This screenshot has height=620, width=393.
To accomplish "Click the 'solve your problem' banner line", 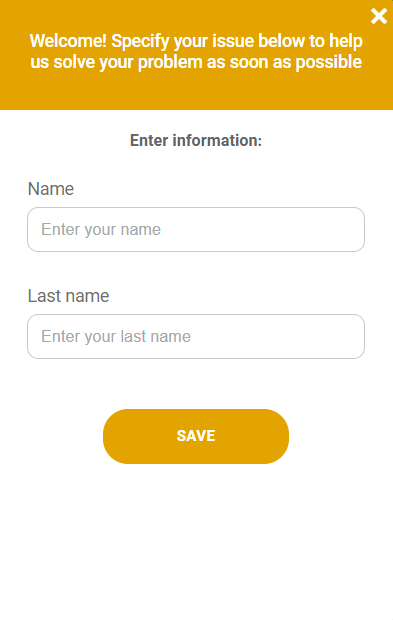I will pyautogui.click(x=196, y=62).
